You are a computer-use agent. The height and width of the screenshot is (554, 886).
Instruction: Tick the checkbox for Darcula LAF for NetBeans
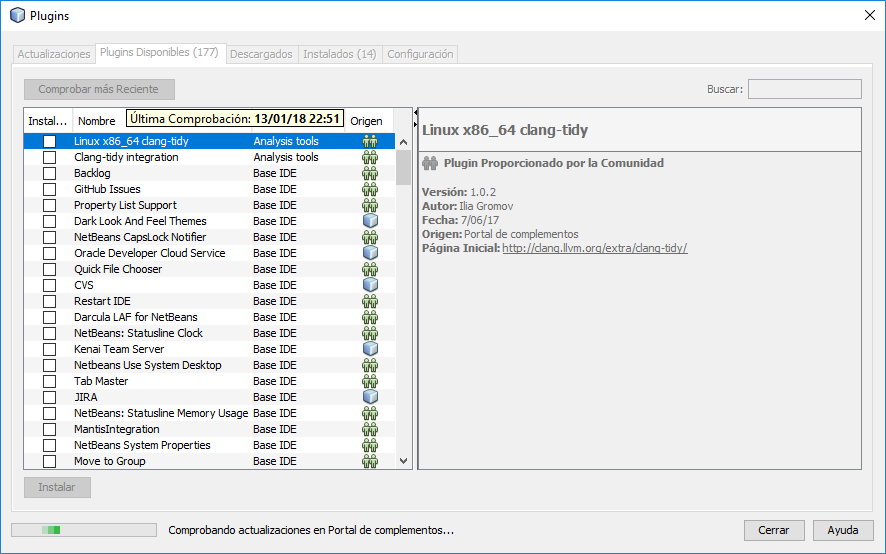(x=49, y=317)
